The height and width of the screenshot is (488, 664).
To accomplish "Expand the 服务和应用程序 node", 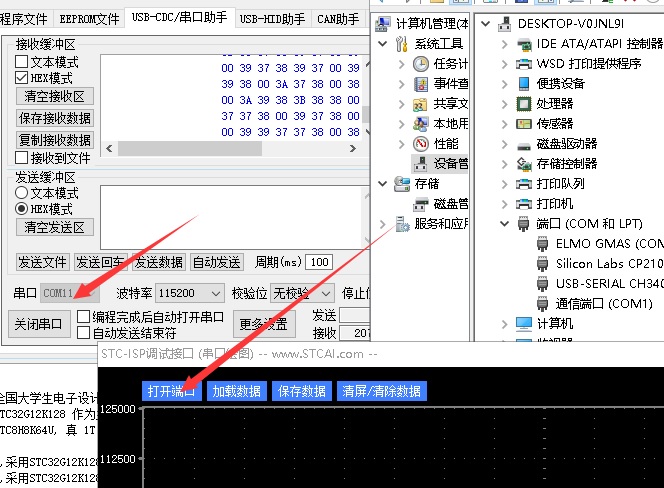I will 382,224.
